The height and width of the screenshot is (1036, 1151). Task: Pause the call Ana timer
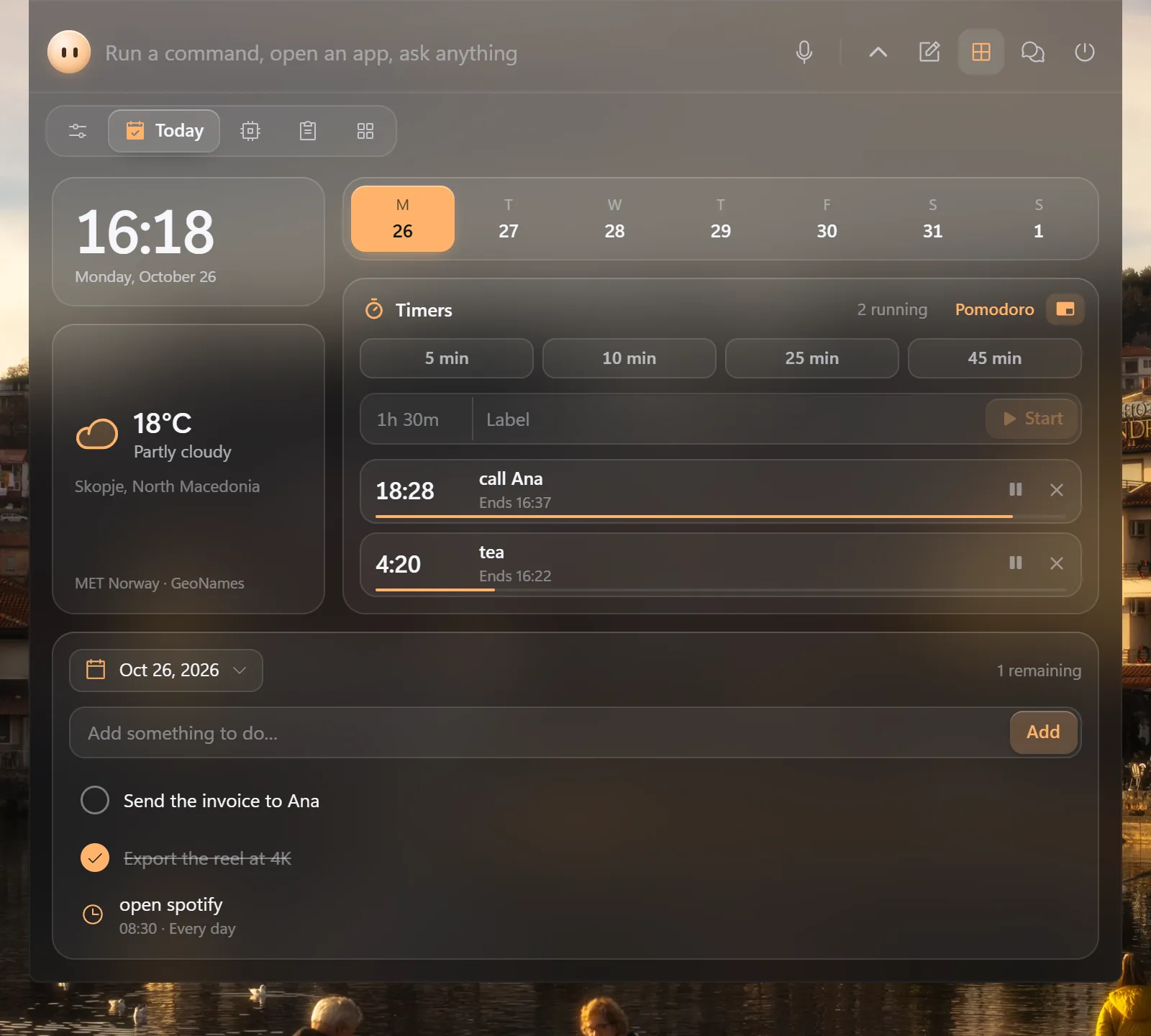click(1016, 490)
